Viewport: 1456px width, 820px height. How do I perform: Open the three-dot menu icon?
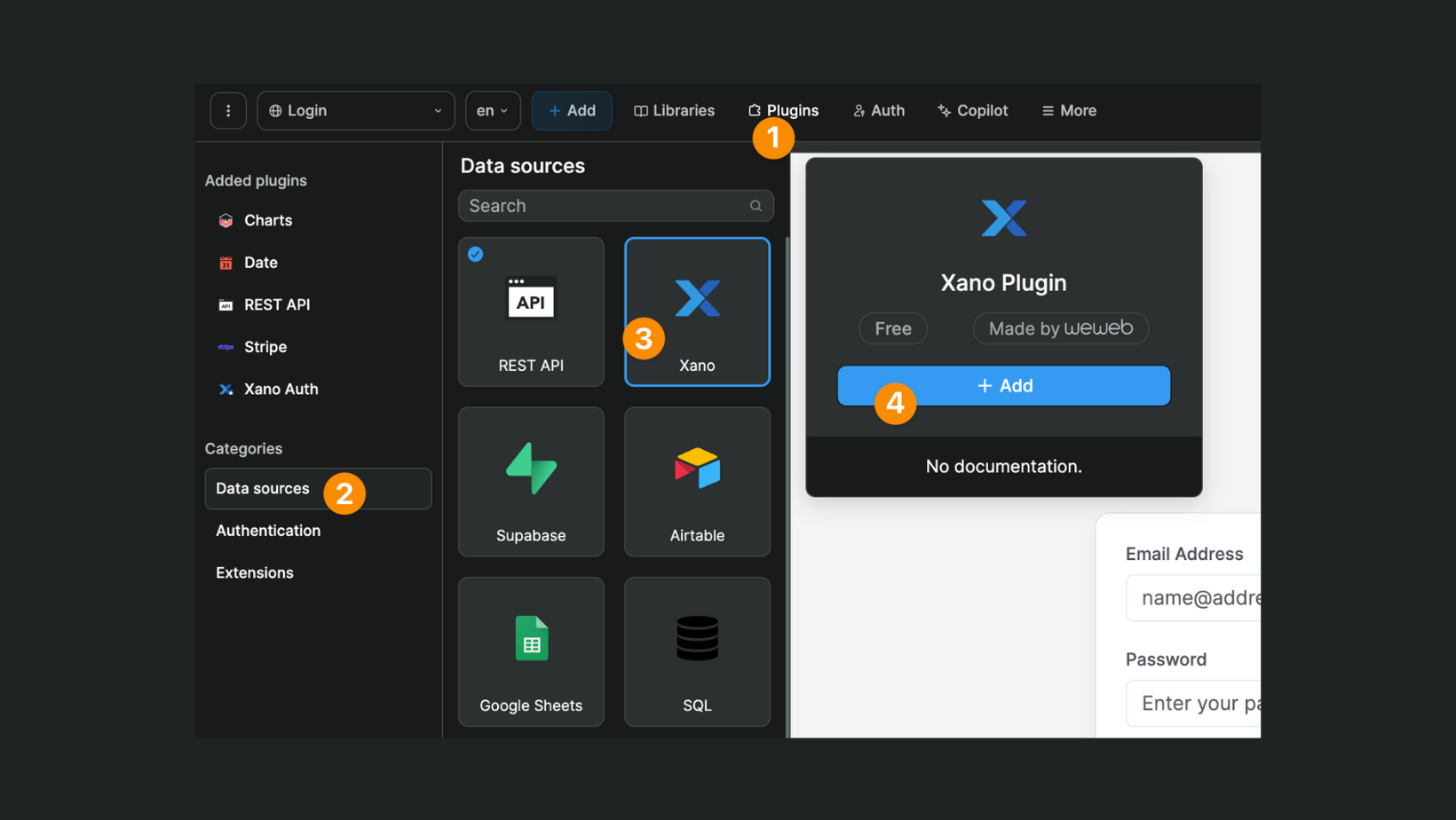228,110
